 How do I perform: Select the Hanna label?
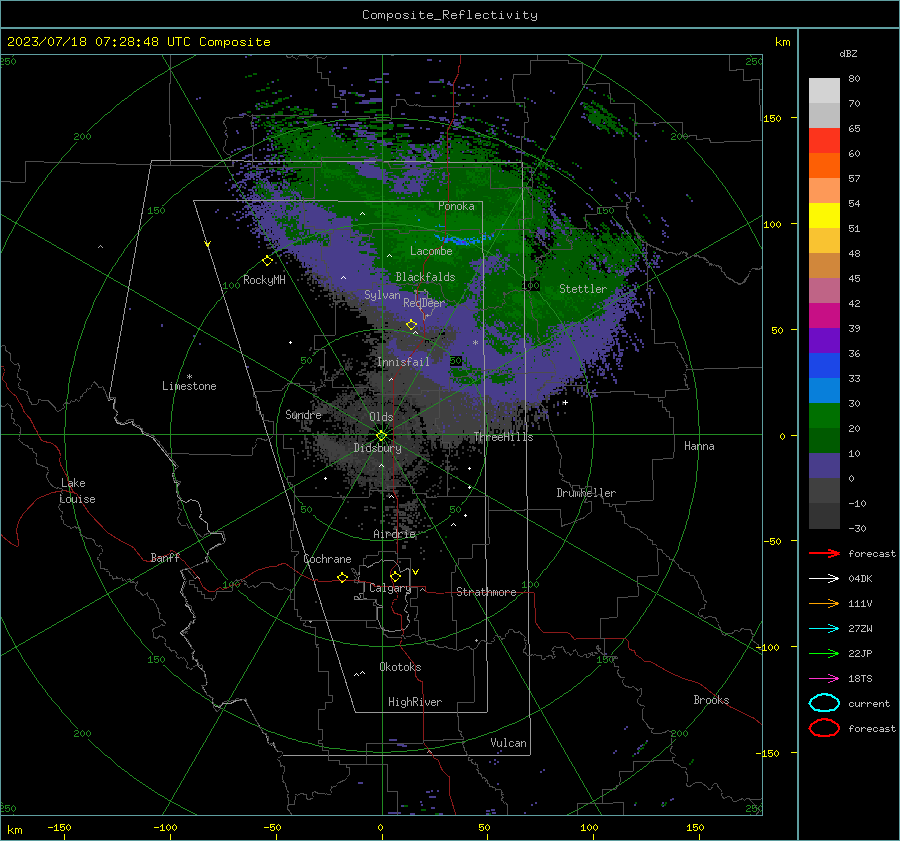pyautogui.click(x=699, y=446)
